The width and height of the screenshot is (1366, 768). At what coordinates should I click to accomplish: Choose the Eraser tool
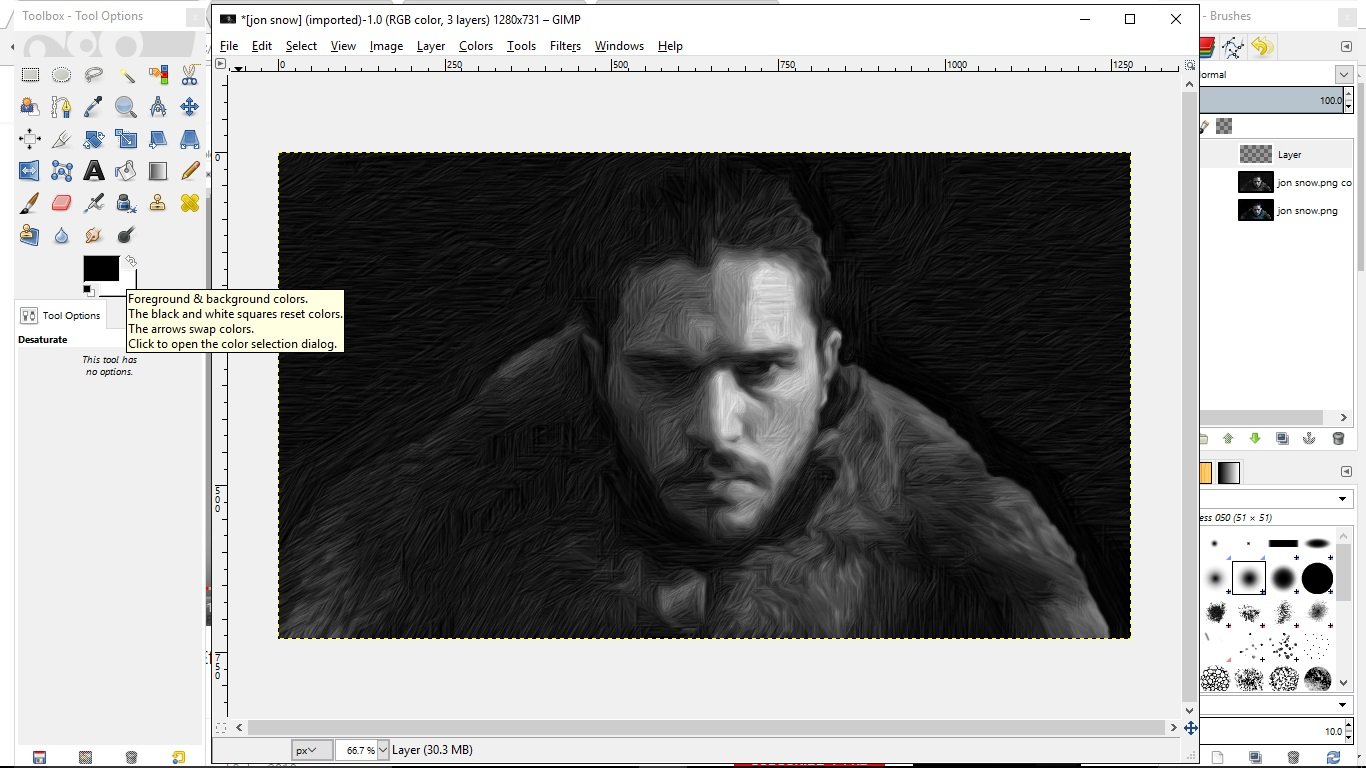click(x=62, y=203)
